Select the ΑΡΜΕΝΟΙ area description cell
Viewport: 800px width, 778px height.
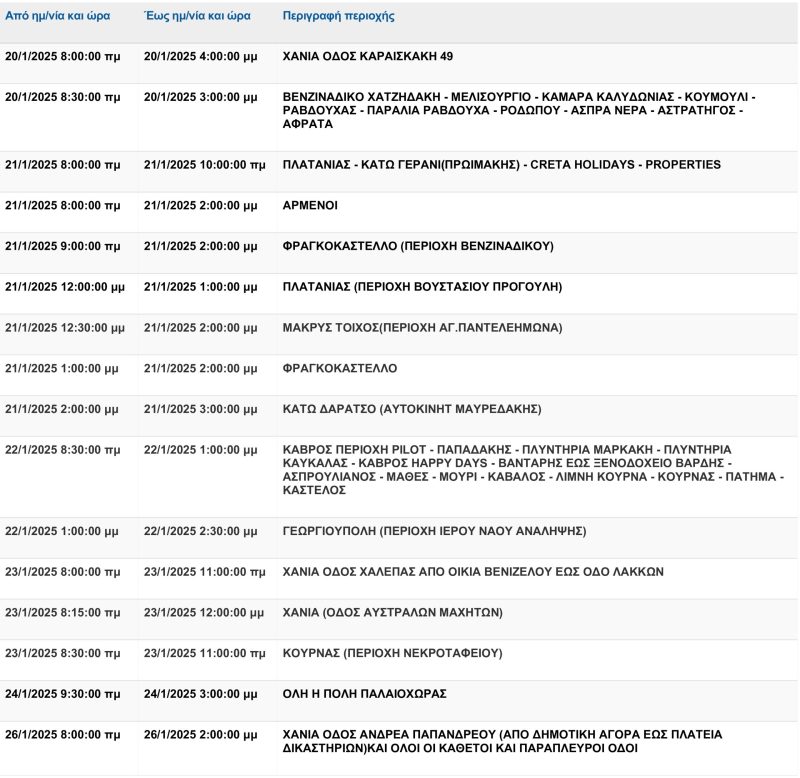(x=311, y=205)
